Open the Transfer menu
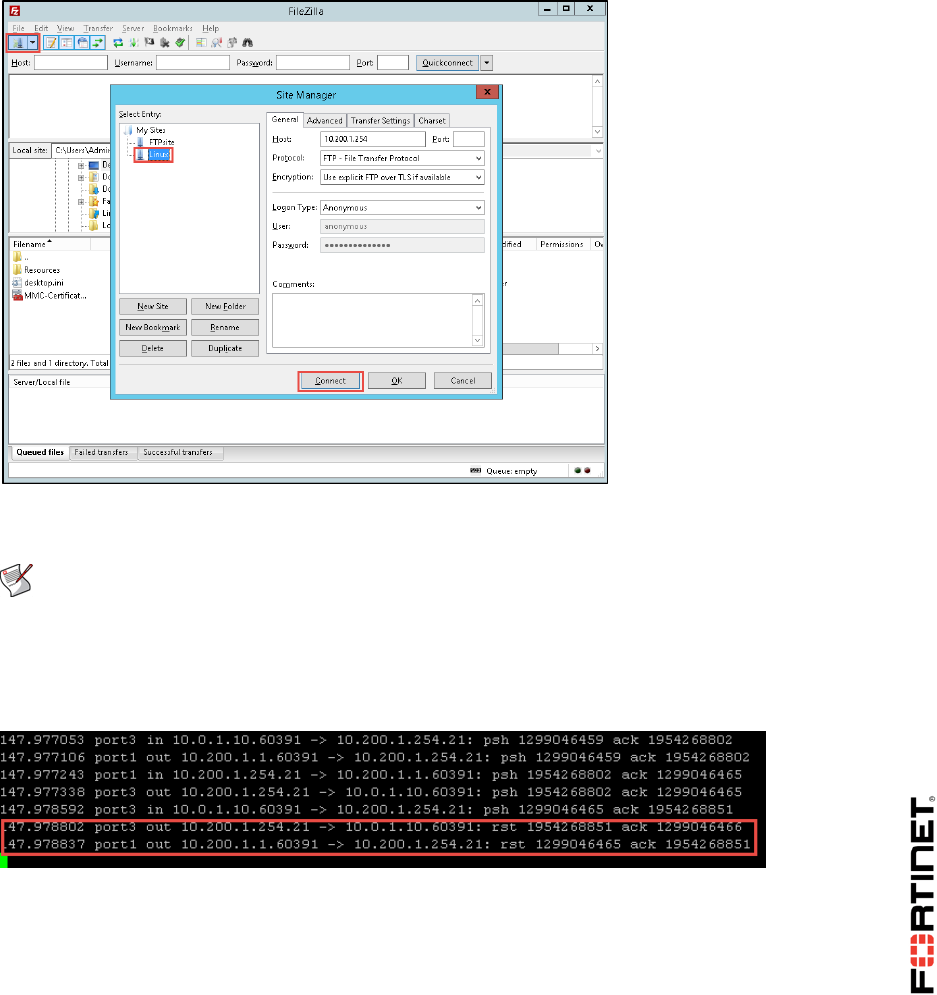Viewport: 937px width, 995px height. tap(98, 29)
